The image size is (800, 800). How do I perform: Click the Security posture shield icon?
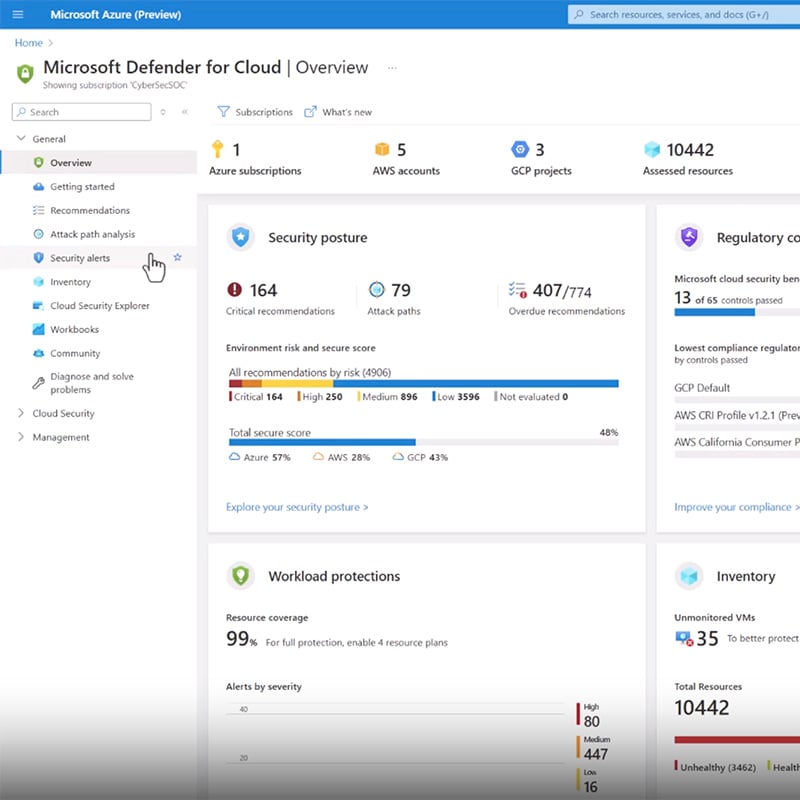pyautogui.click(x=239, y=237)
